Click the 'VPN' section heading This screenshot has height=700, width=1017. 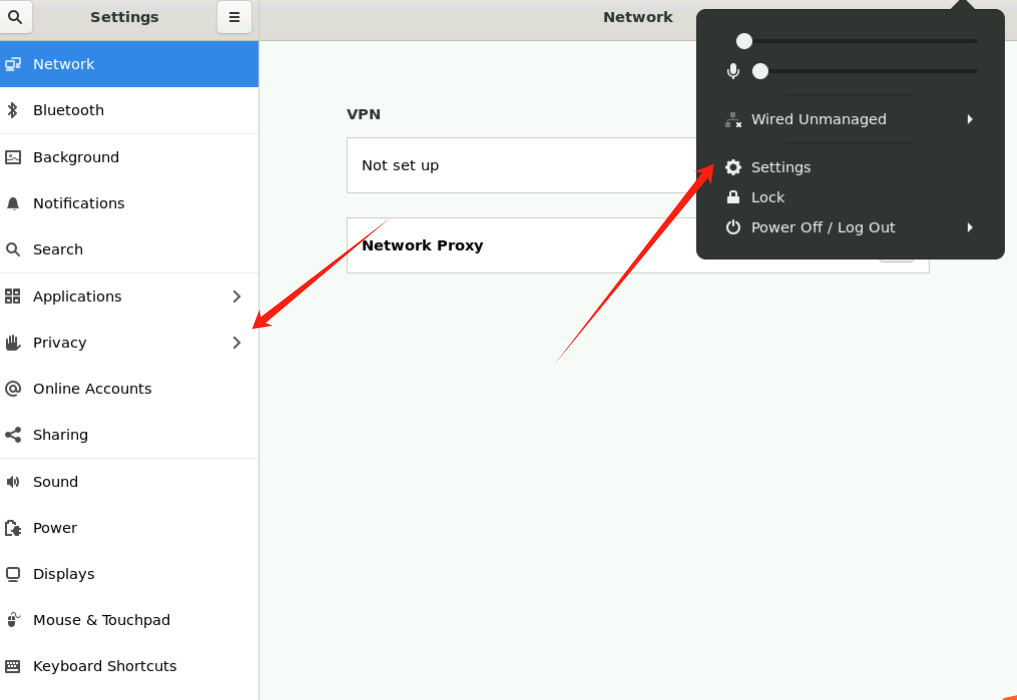coord(364,114)
